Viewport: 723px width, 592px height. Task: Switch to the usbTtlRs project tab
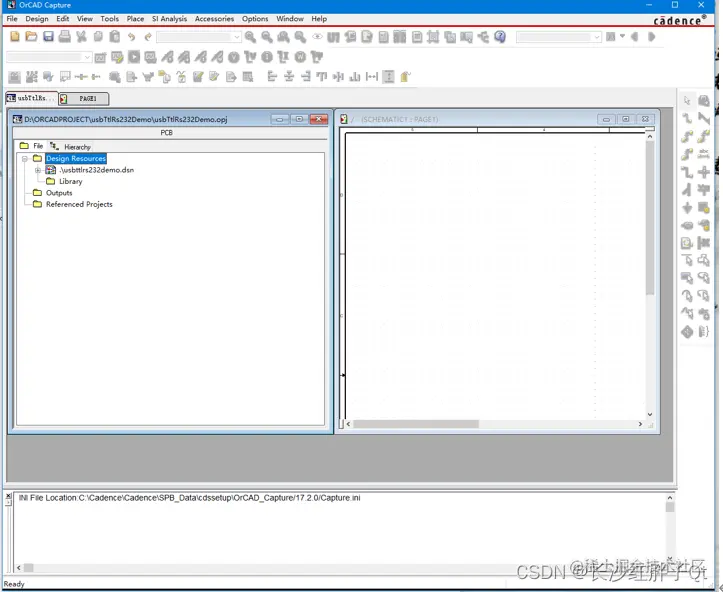pyautogui.click(x=31, y=98)
